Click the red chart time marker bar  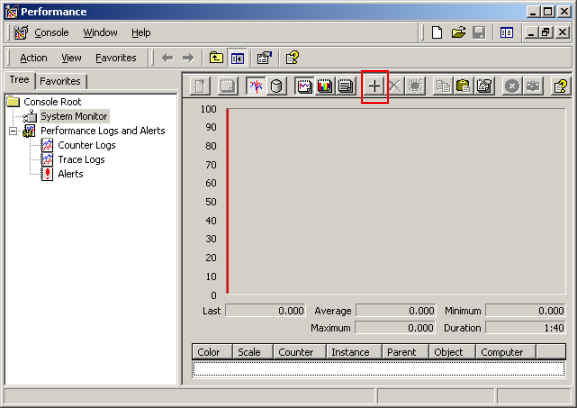tap(228, 201)
